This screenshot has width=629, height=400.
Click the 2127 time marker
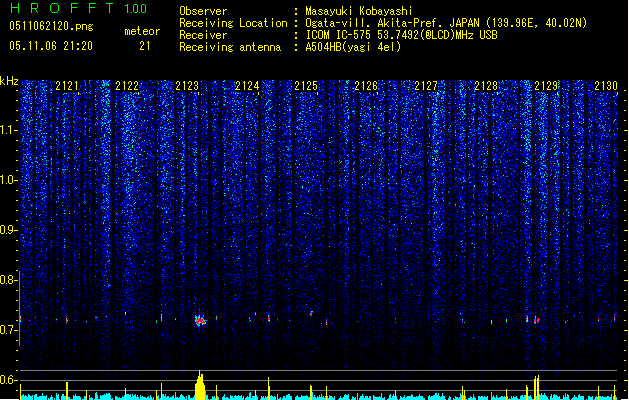(426, 86)
